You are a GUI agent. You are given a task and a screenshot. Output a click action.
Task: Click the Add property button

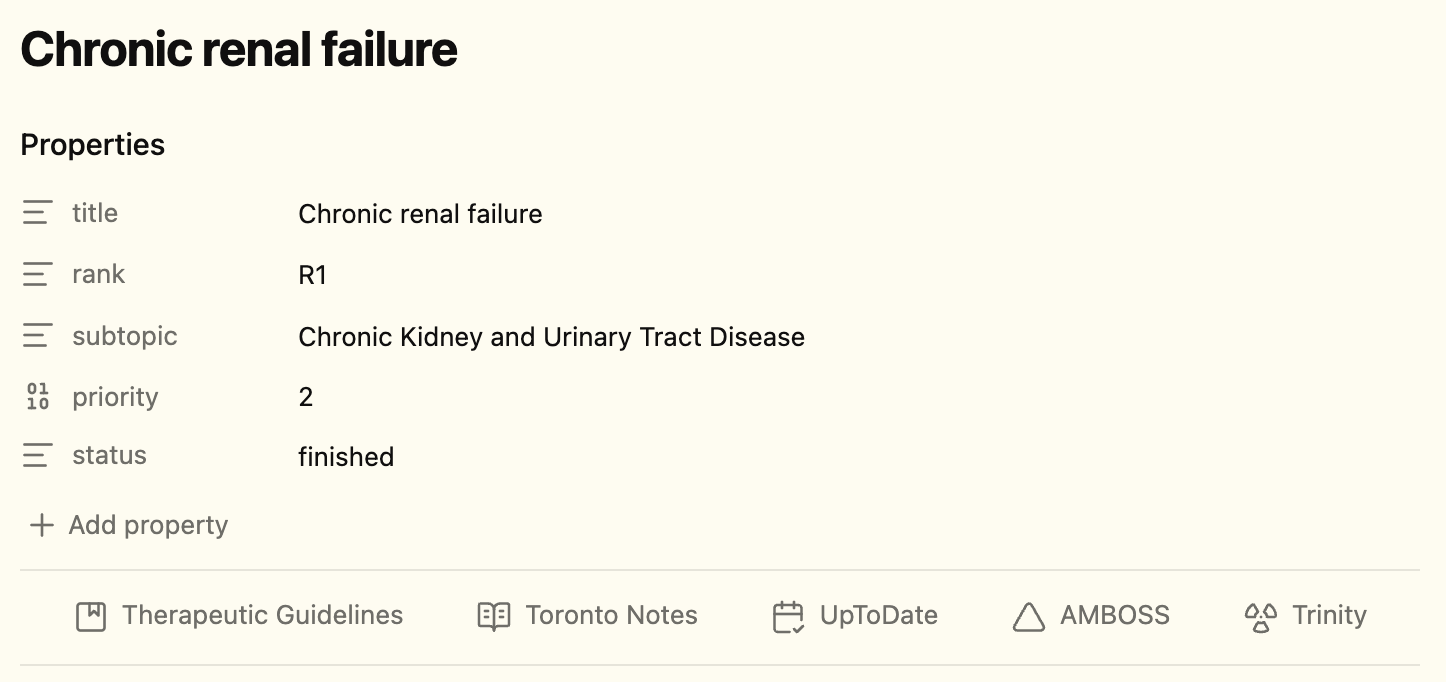coord(148,525)
